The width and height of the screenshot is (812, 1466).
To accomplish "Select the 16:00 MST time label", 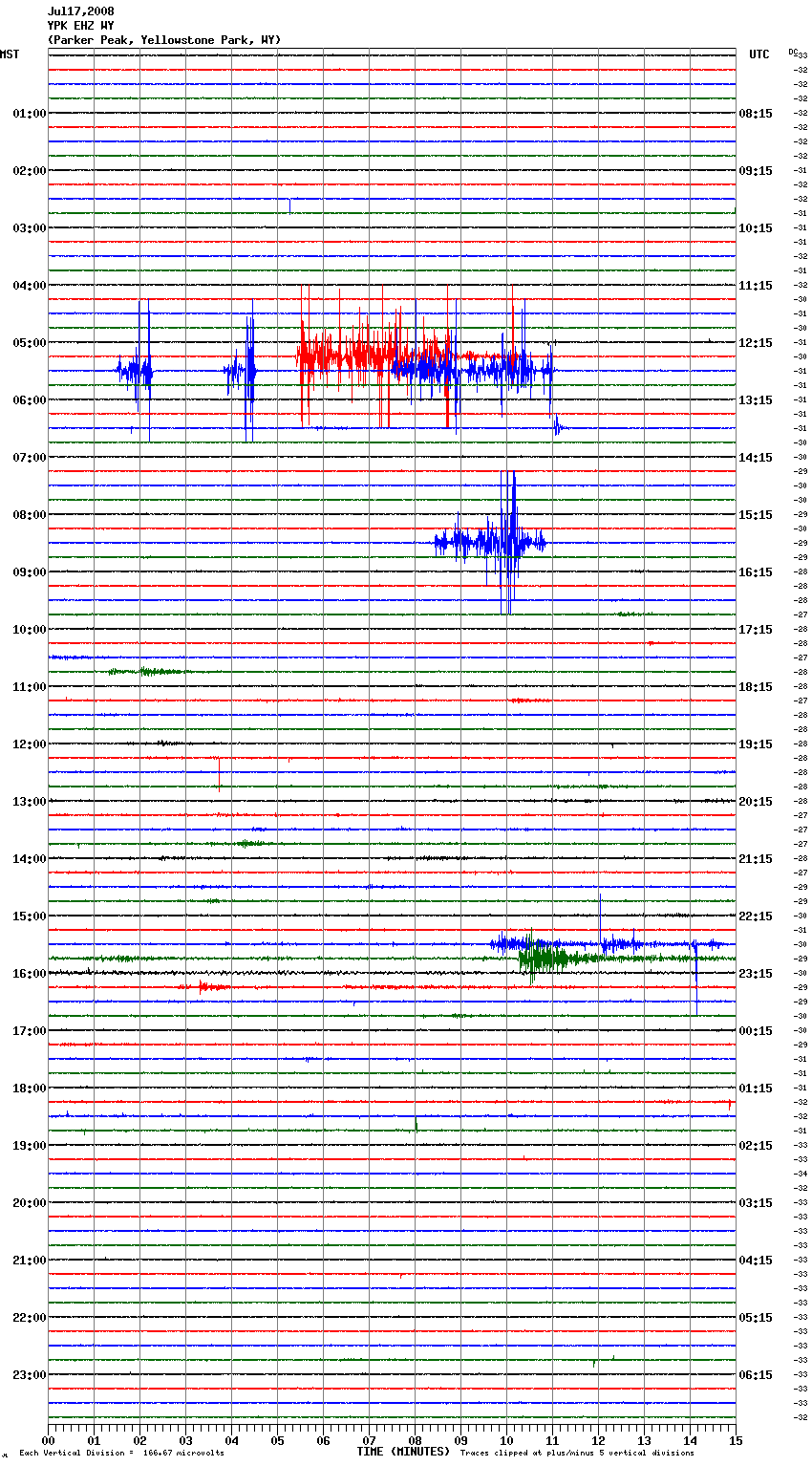I will click(29, 974).
